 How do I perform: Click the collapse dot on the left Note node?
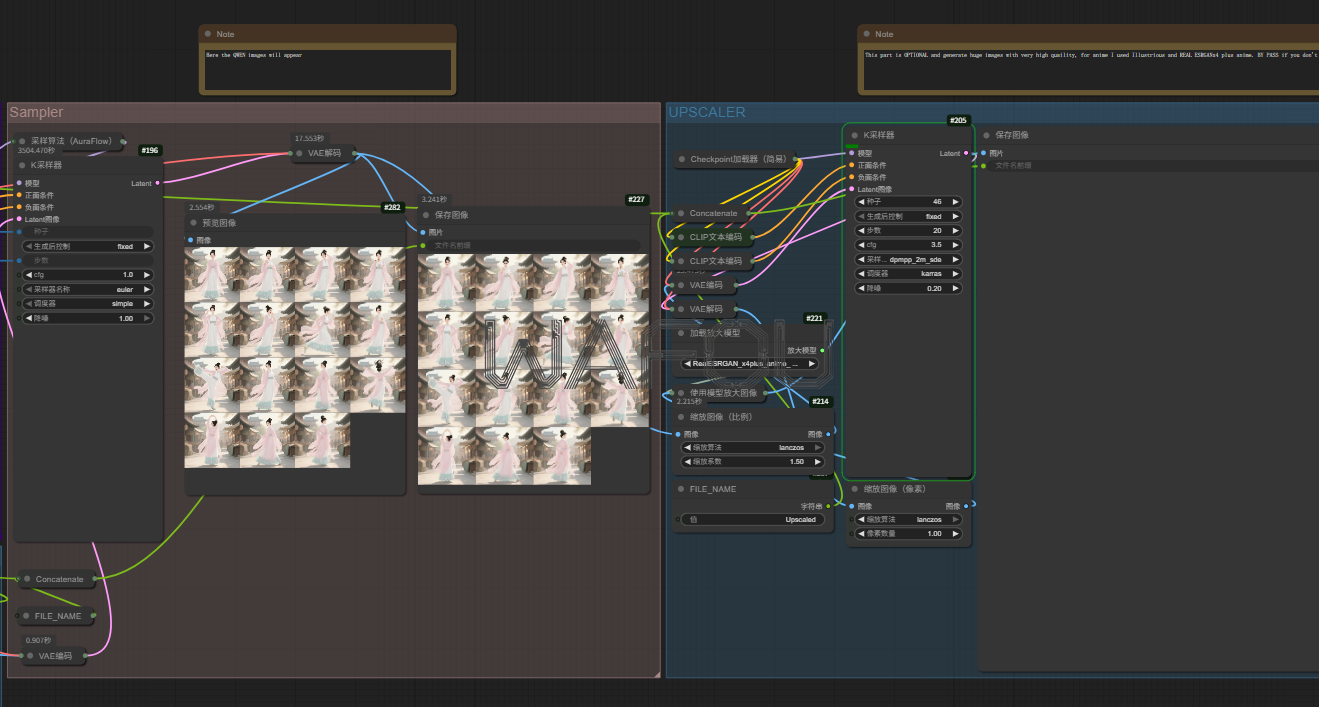click(x=208, y=34)
